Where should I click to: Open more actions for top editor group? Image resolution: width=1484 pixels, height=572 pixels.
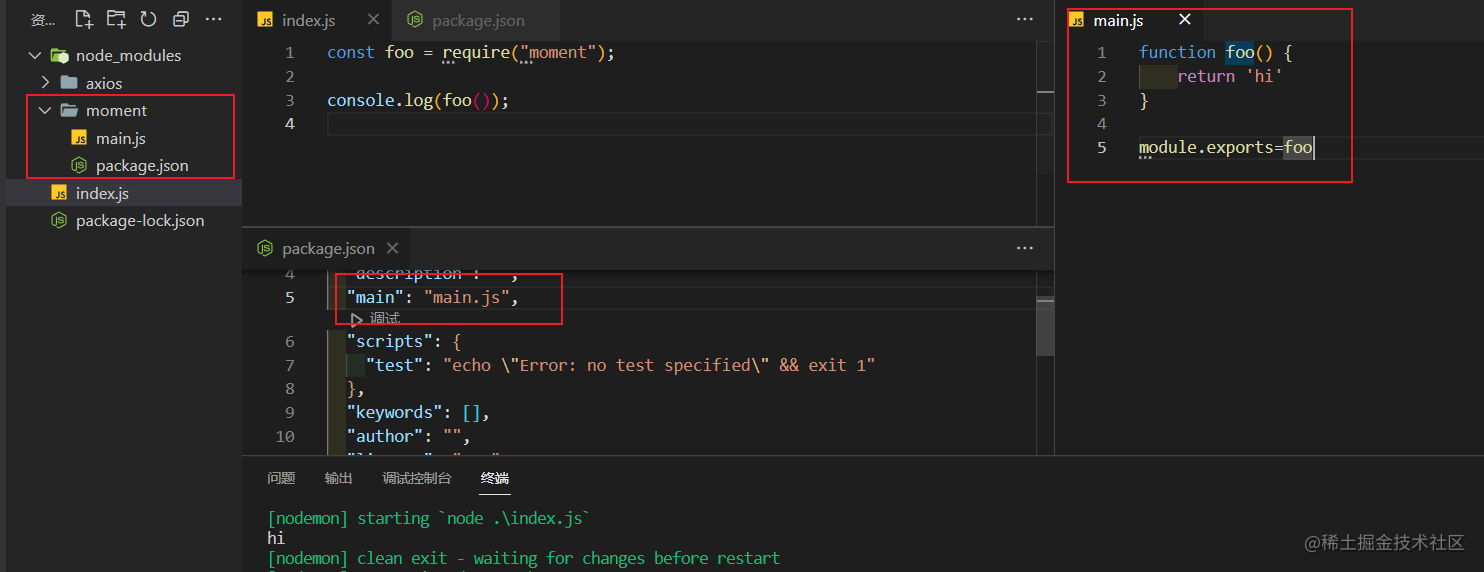tap(1025, 20)
